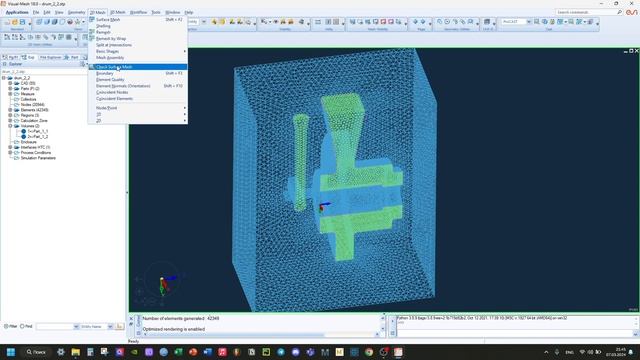640x360 pixels.
Task: Open Windows Settings from the taskbar
Action: [x=61, y=352]
